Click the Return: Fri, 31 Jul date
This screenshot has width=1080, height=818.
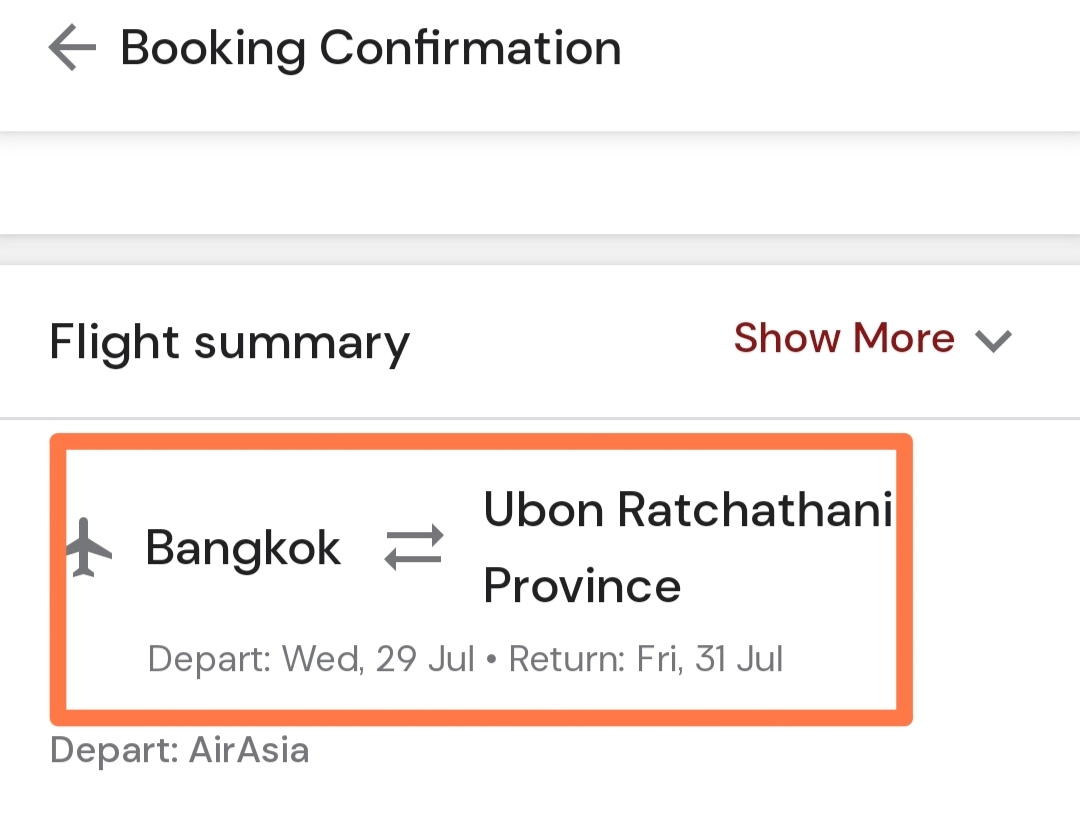tap(646, 660)
